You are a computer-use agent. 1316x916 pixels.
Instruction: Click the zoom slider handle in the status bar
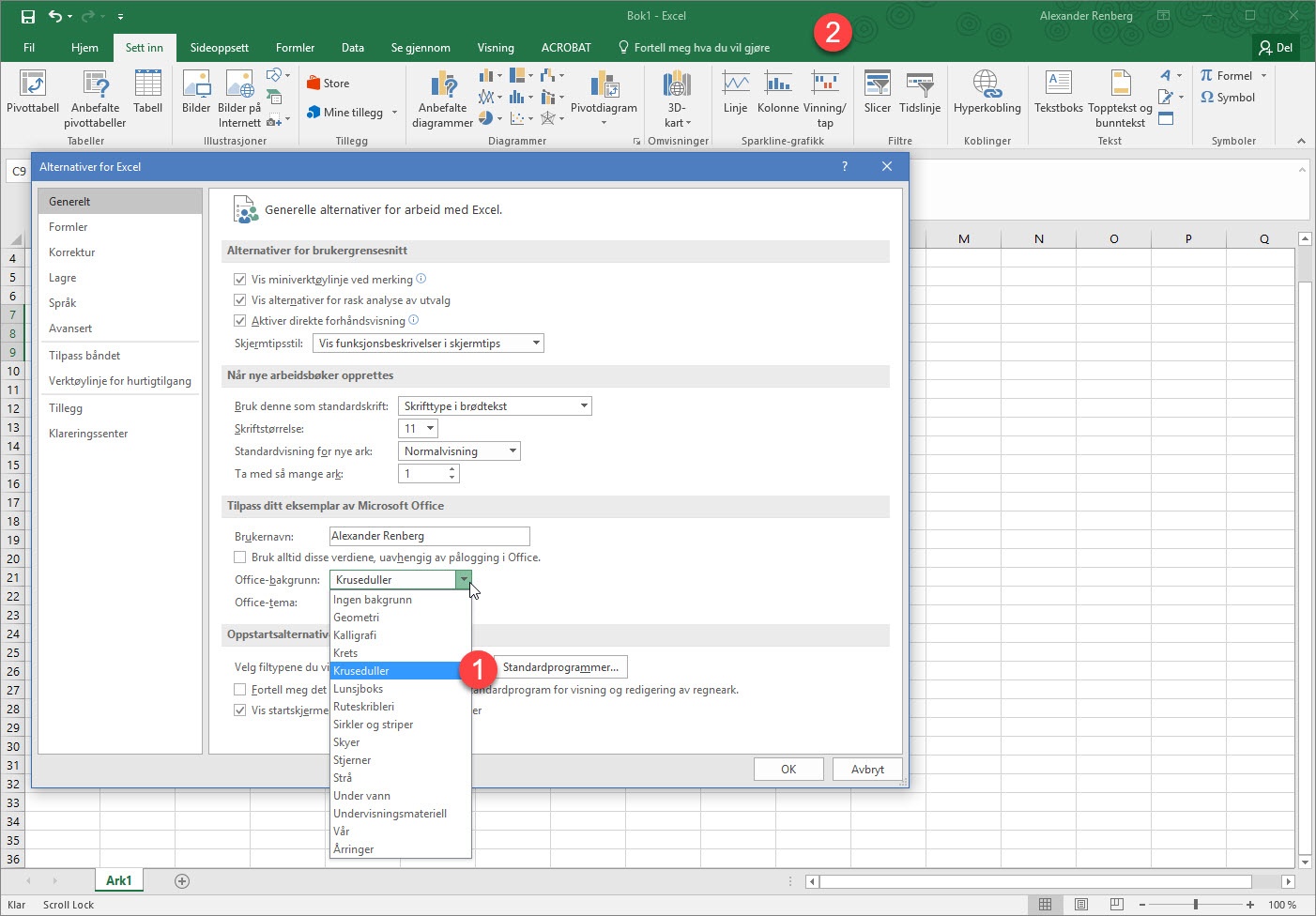[x=1195, y=905]
